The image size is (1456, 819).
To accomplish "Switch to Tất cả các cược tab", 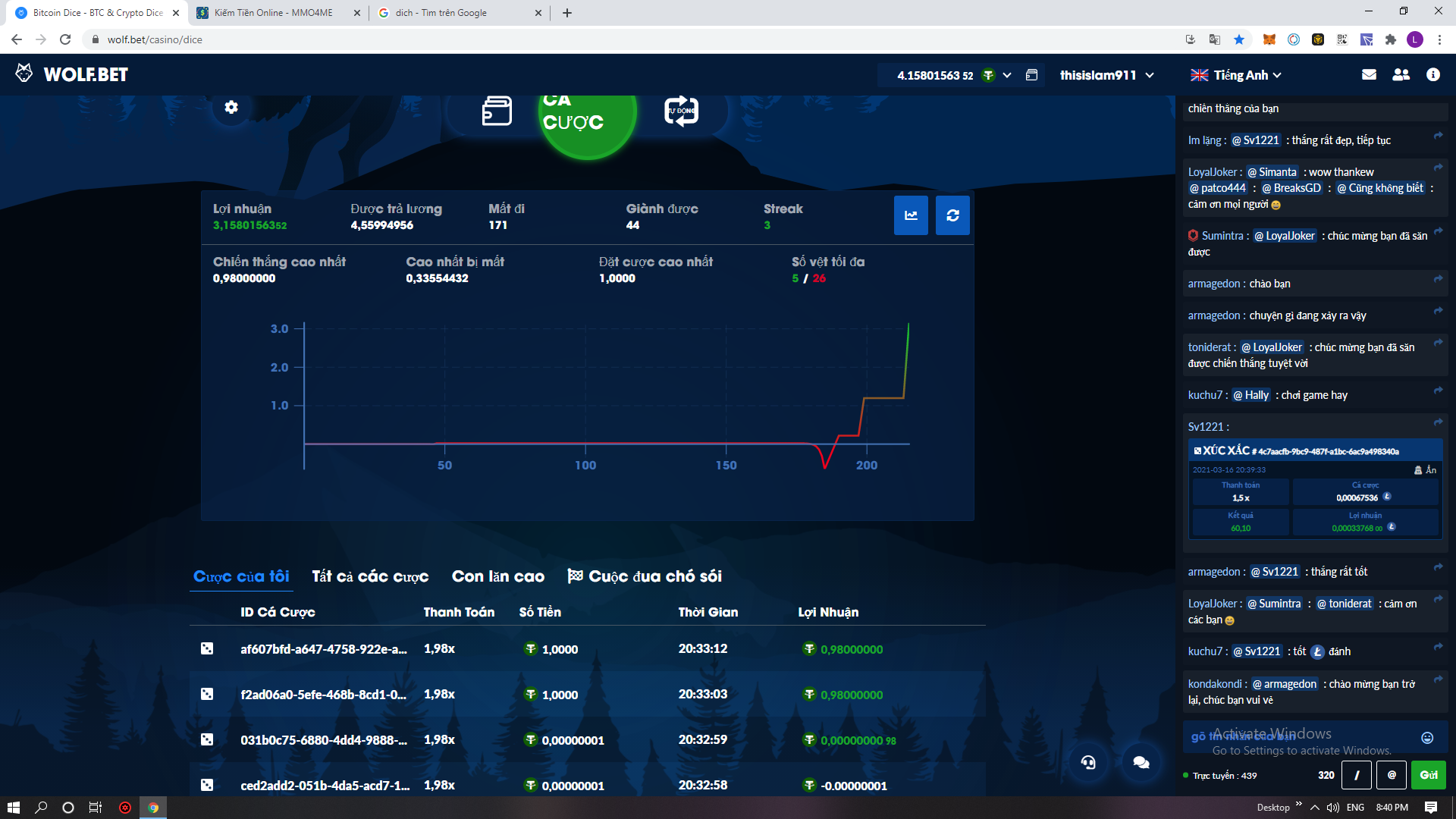I will pos(370,576).
